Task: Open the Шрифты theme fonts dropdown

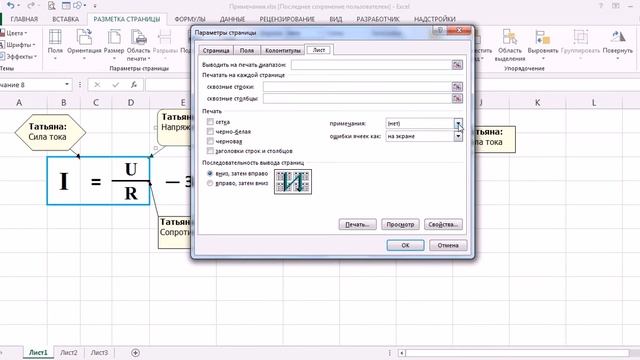Action: tap(18, 44)
